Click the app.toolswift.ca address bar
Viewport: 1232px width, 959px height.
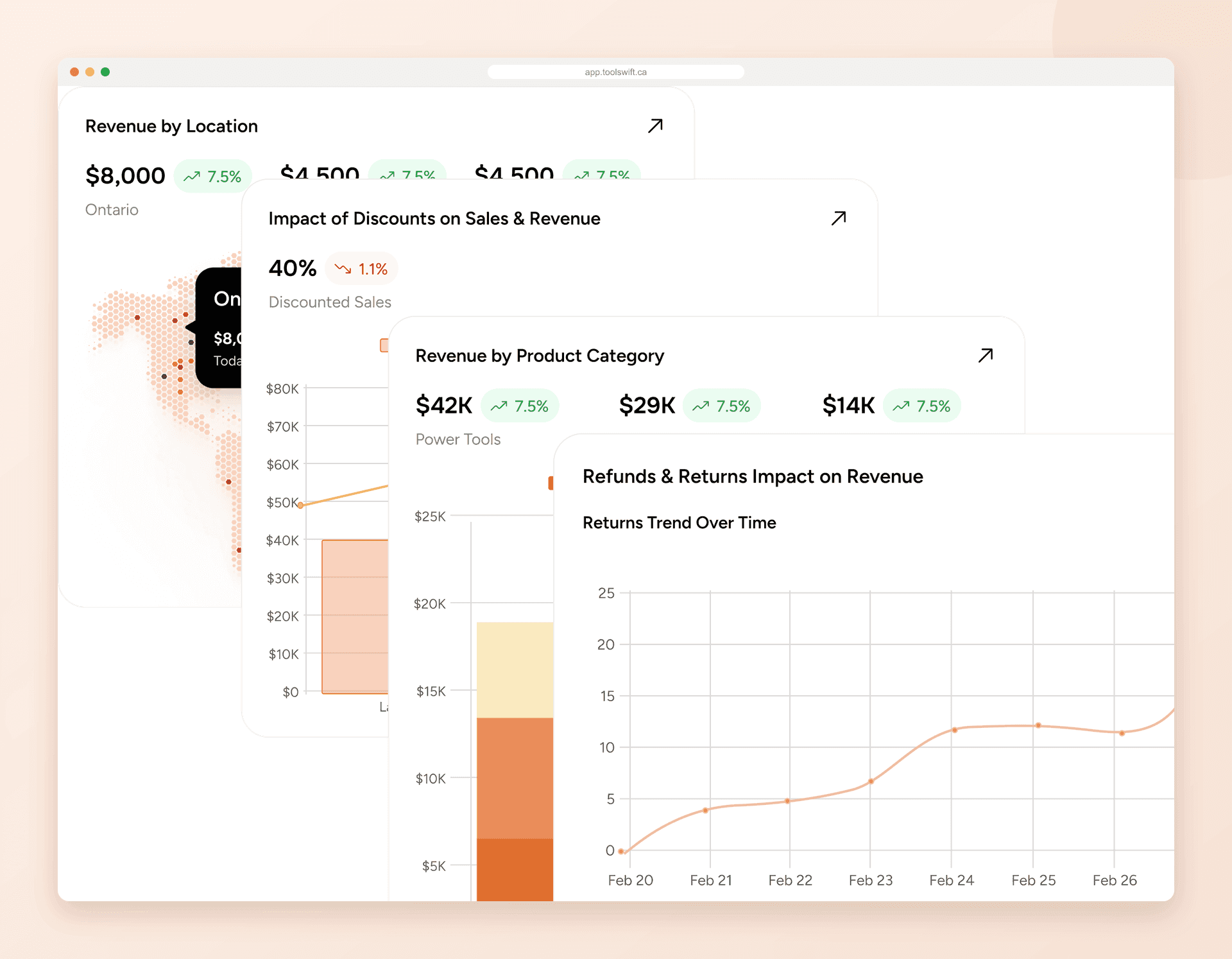pyautogui.click(x=616, y=72)
